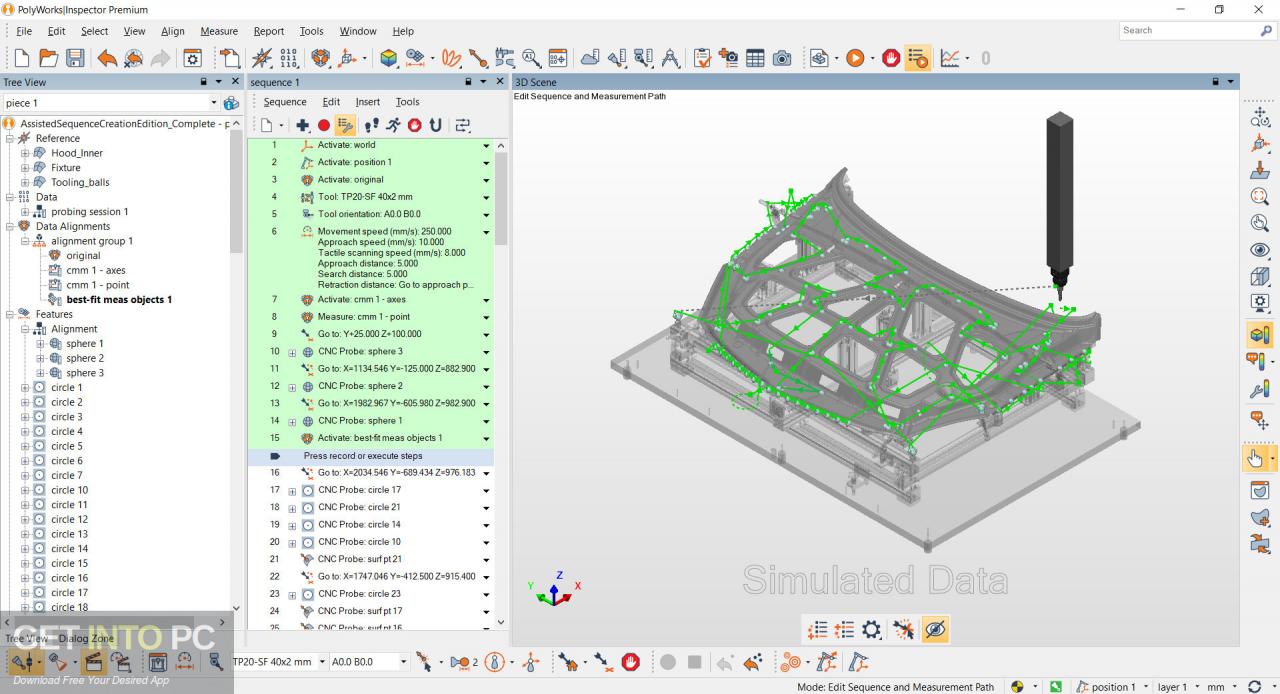Image resolution: width=1280 pixels, height=694 pixels.
Task: Select 'best-fit meas objects 1' in tree
Action: click(x=119, y=300)
